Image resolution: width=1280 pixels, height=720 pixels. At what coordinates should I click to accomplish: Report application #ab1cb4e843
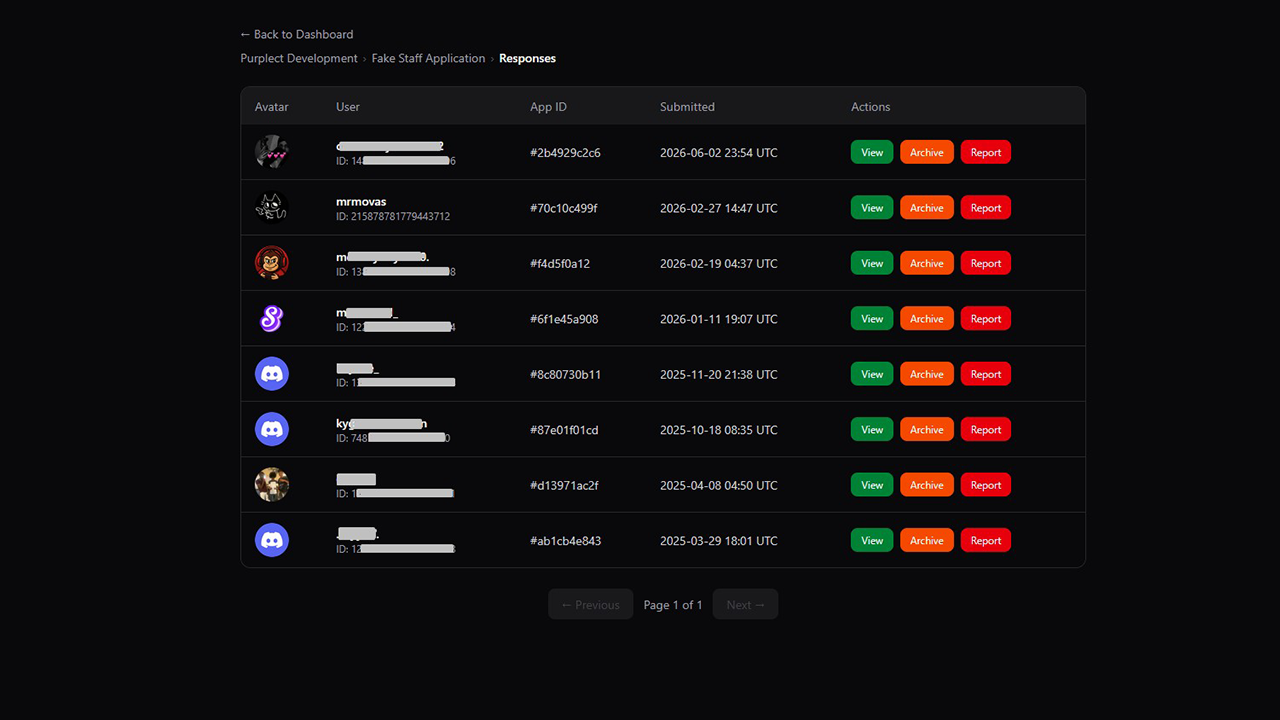[986, 540]
